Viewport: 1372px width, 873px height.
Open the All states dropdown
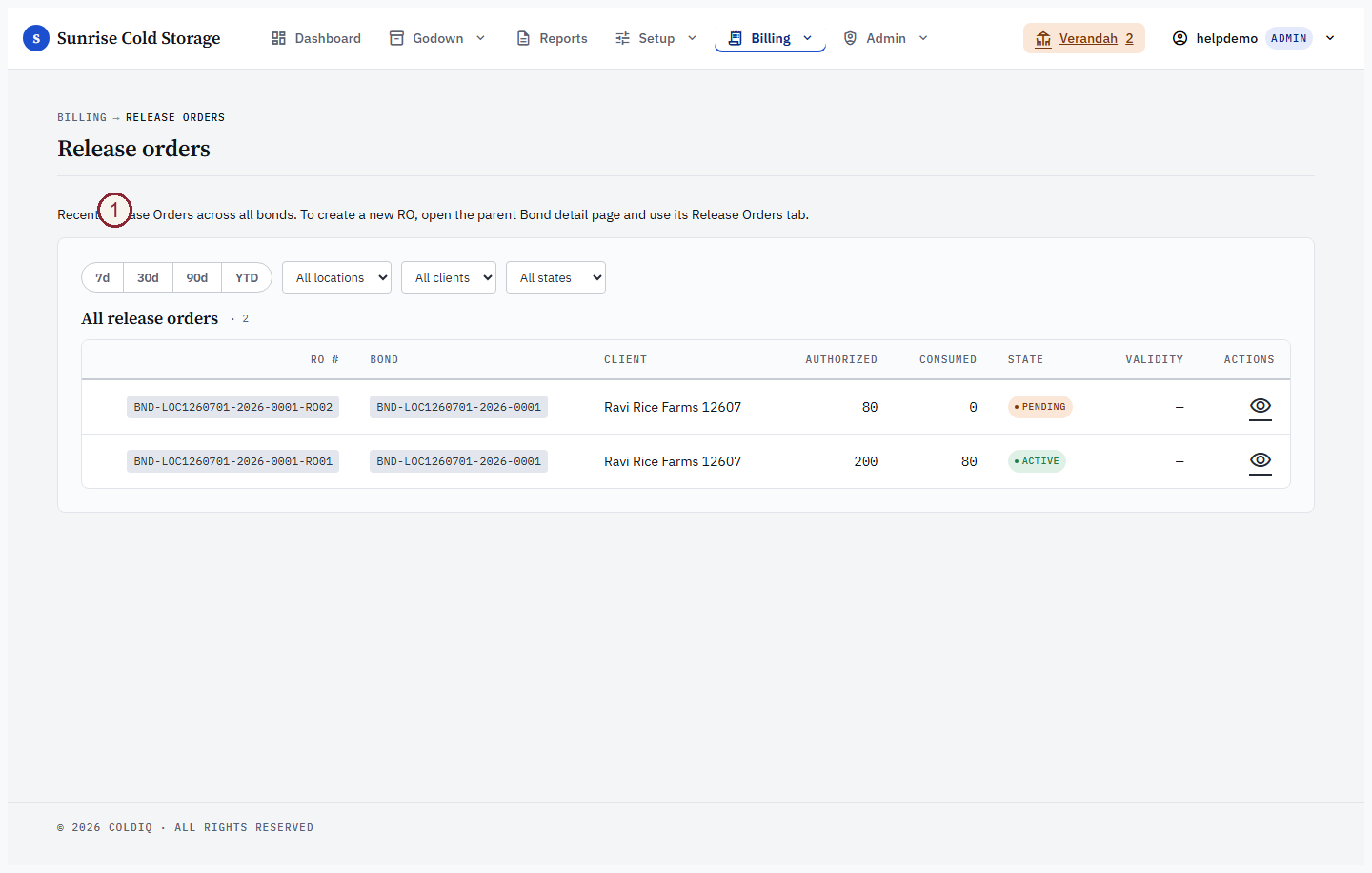(x=555, y=277)
